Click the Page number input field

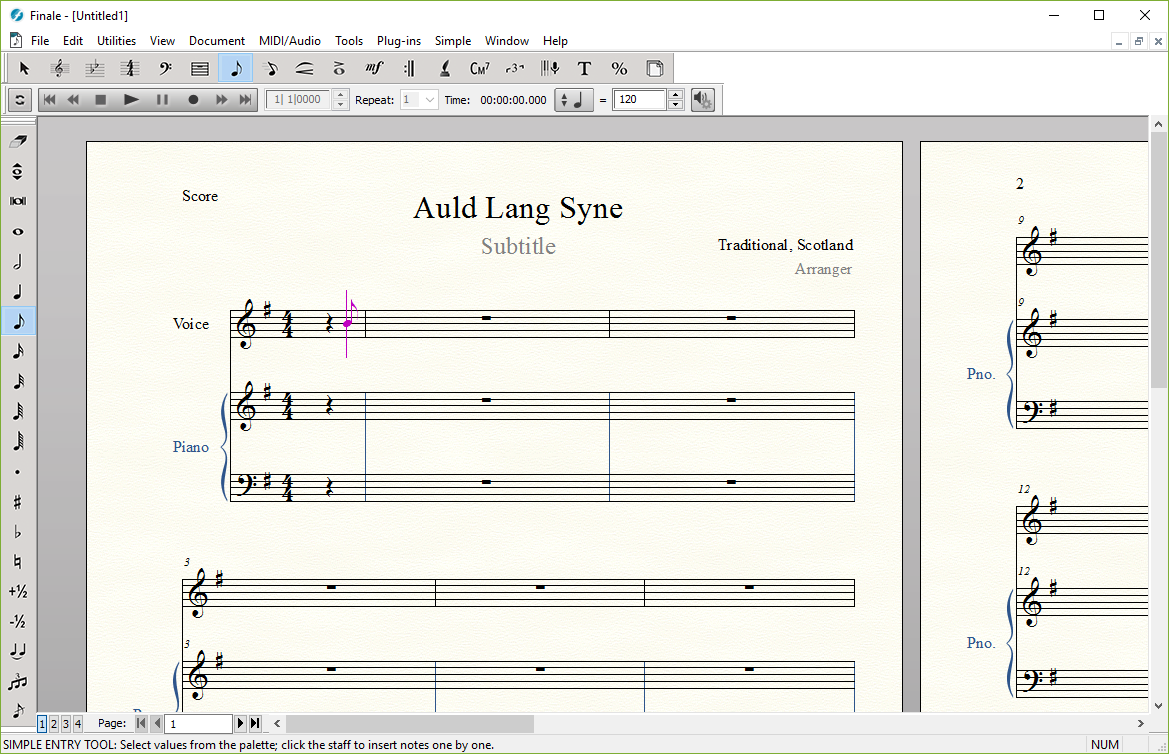click(x=199, y=723)
